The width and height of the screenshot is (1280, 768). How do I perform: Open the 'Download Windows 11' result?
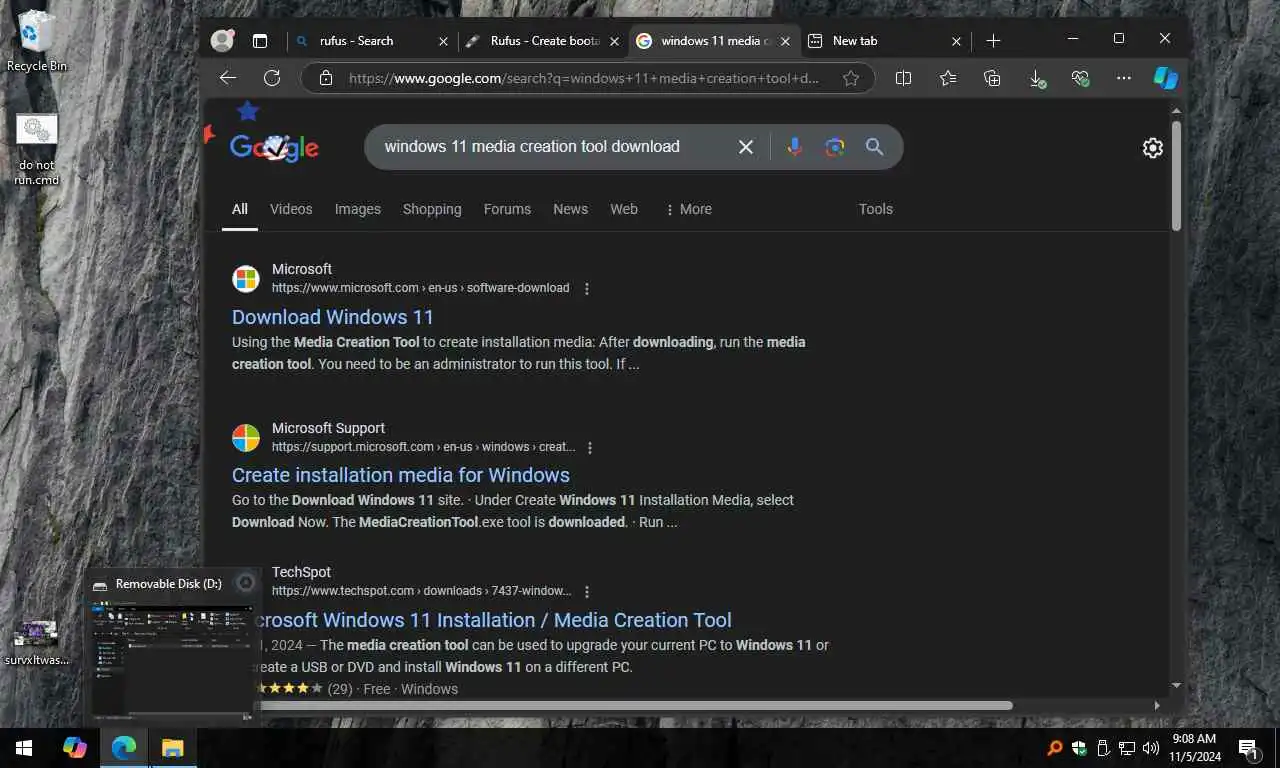[333, 317]
